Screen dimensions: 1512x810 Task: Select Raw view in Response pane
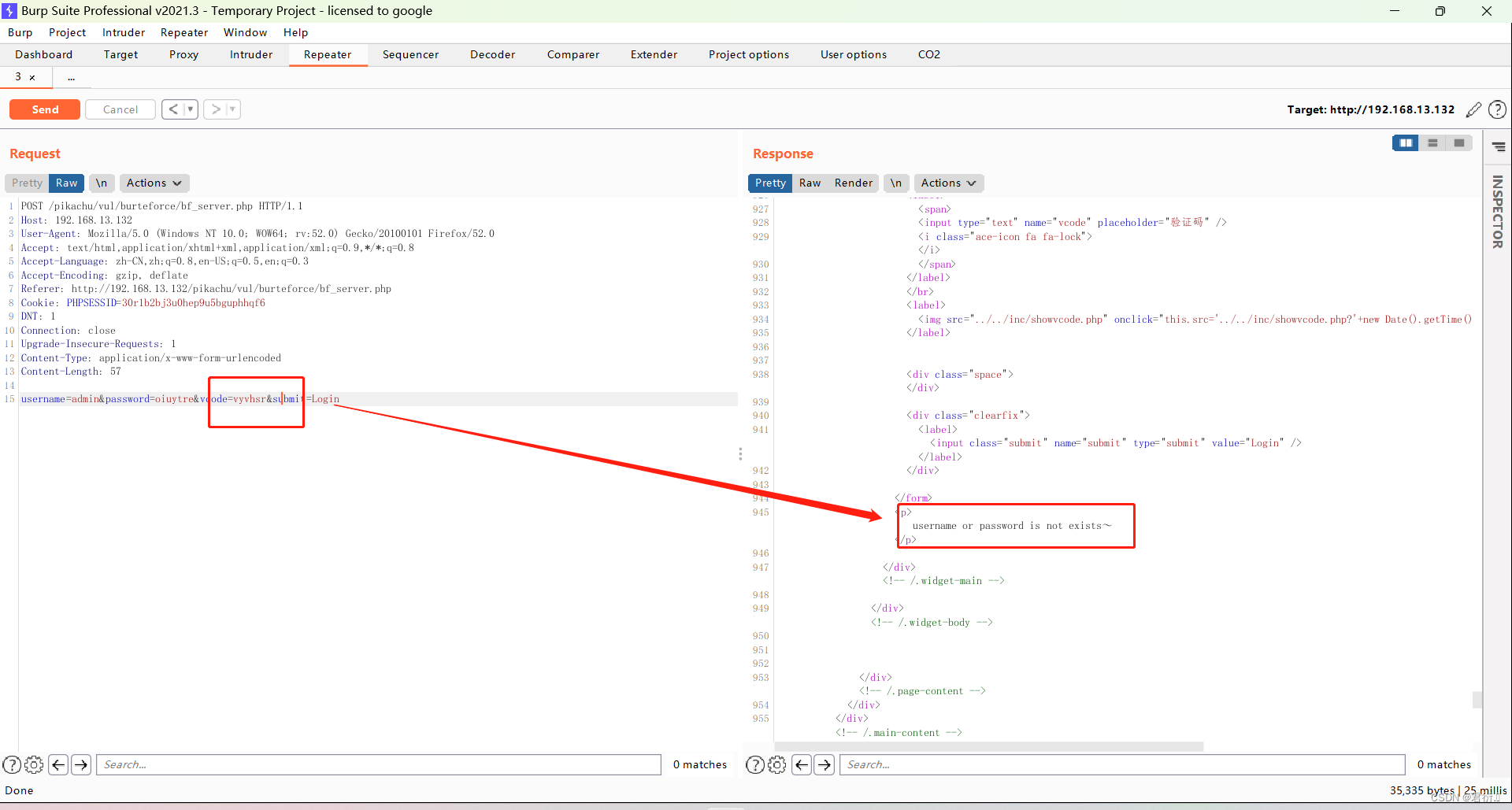[810, 183]
